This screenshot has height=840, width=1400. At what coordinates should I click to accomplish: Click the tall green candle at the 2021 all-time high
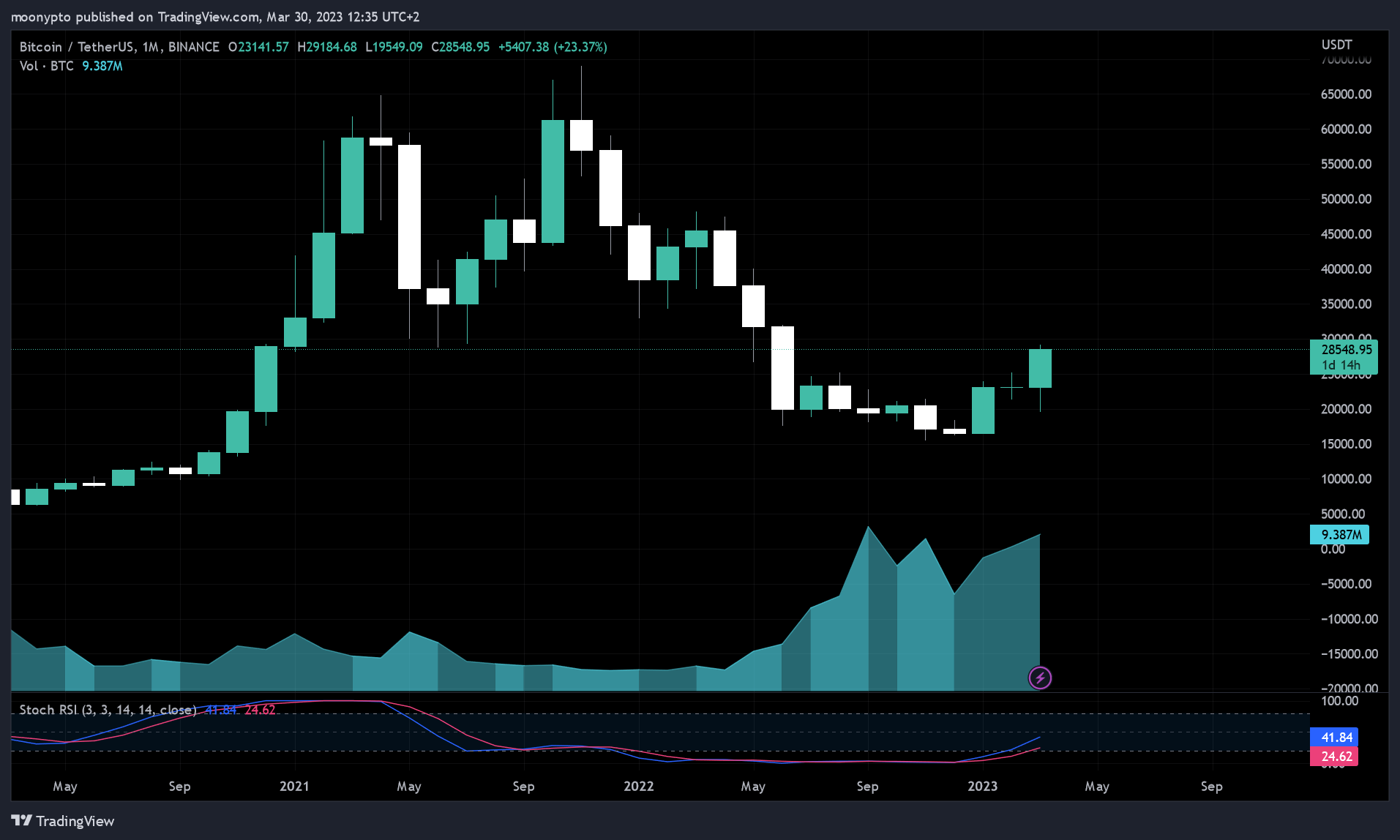tap(553, 181)
